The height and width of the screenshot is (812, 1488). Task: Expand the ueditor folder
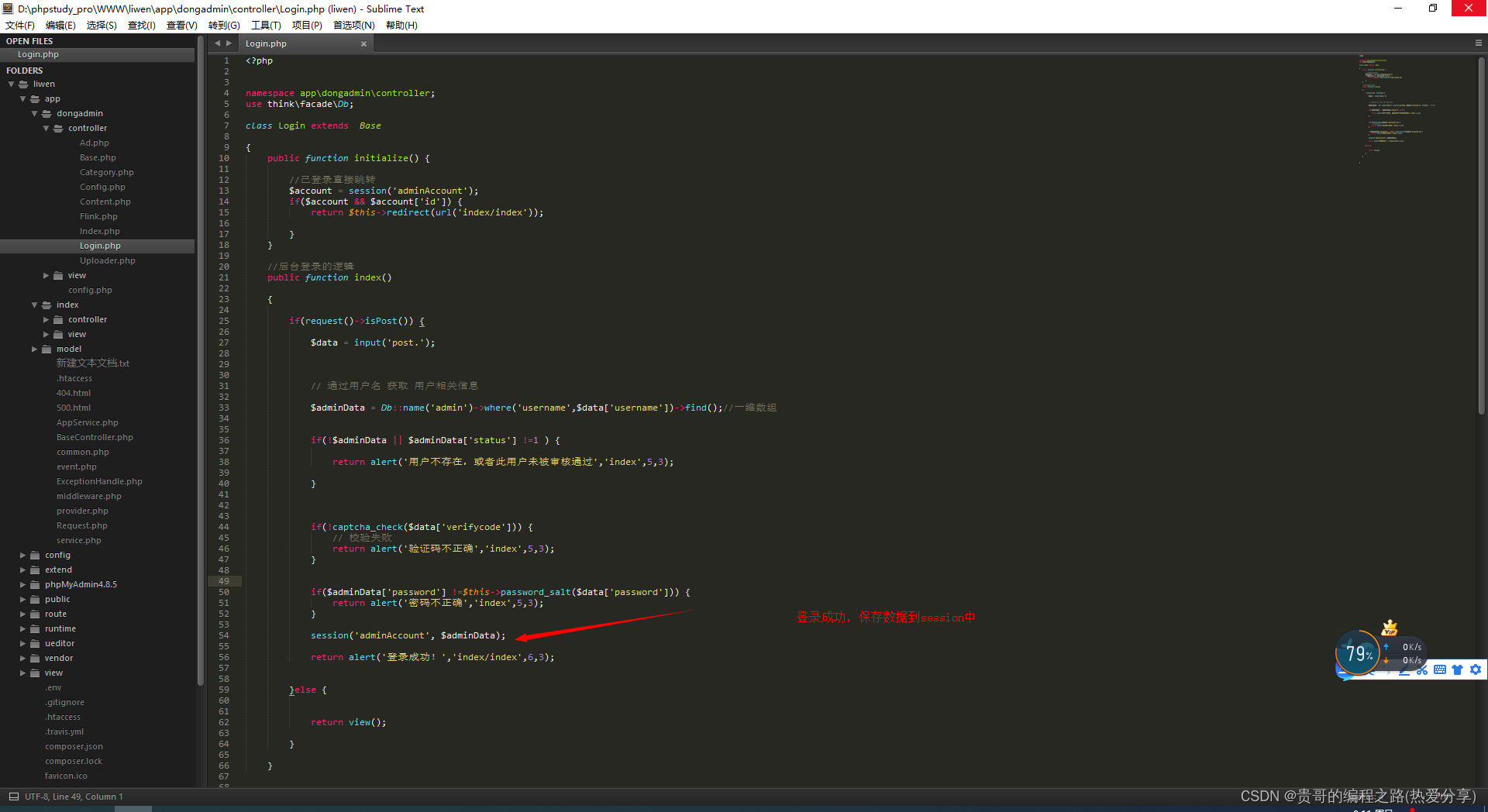pyautogui.click(x=23, y=644)
